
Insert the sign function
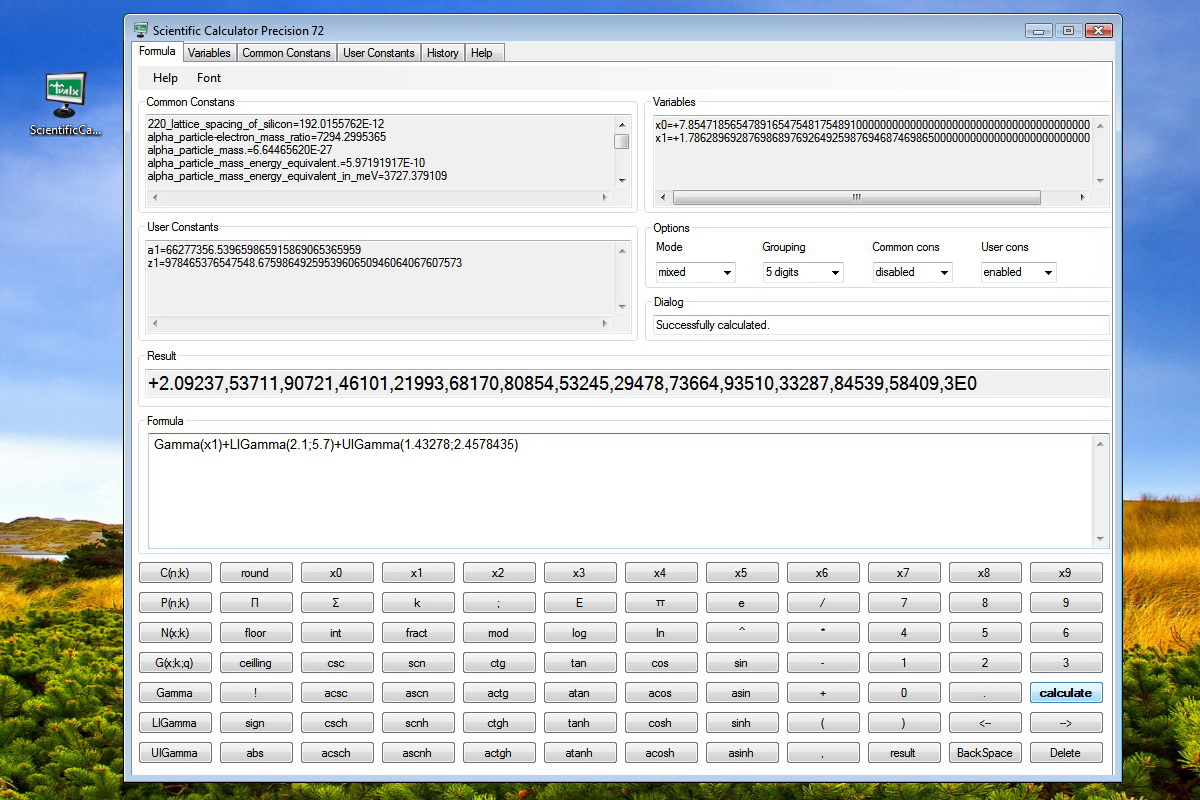click(x=256, y=723)
